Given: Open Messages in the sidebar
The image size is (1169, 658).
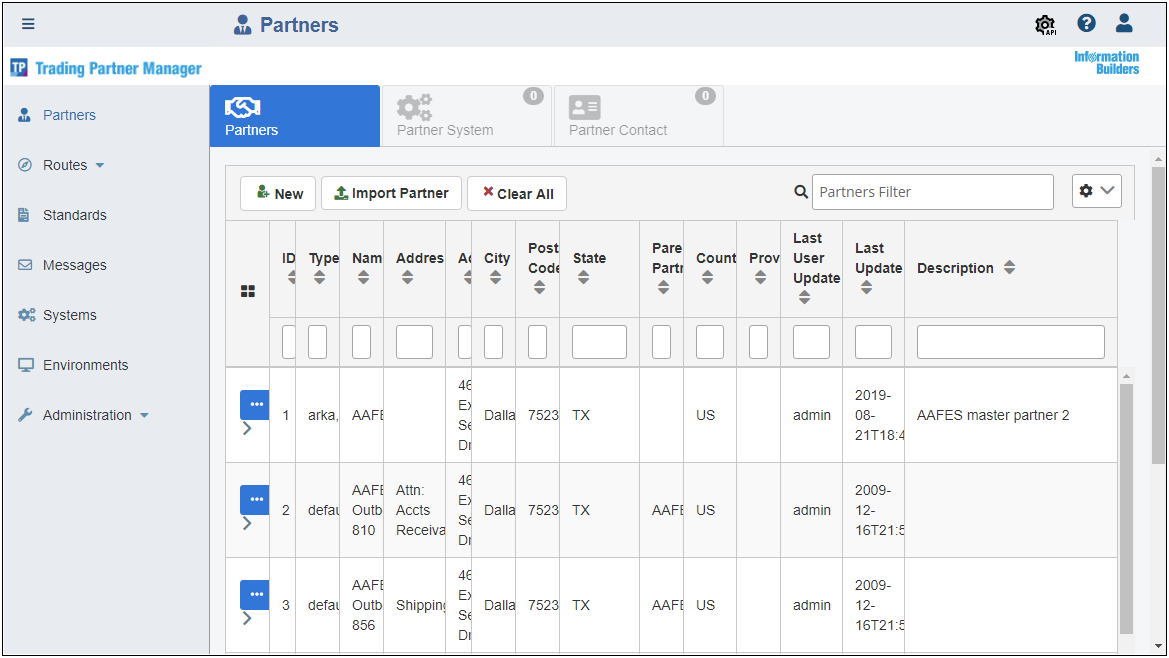Looking at the screenshot, I should 75,265.
